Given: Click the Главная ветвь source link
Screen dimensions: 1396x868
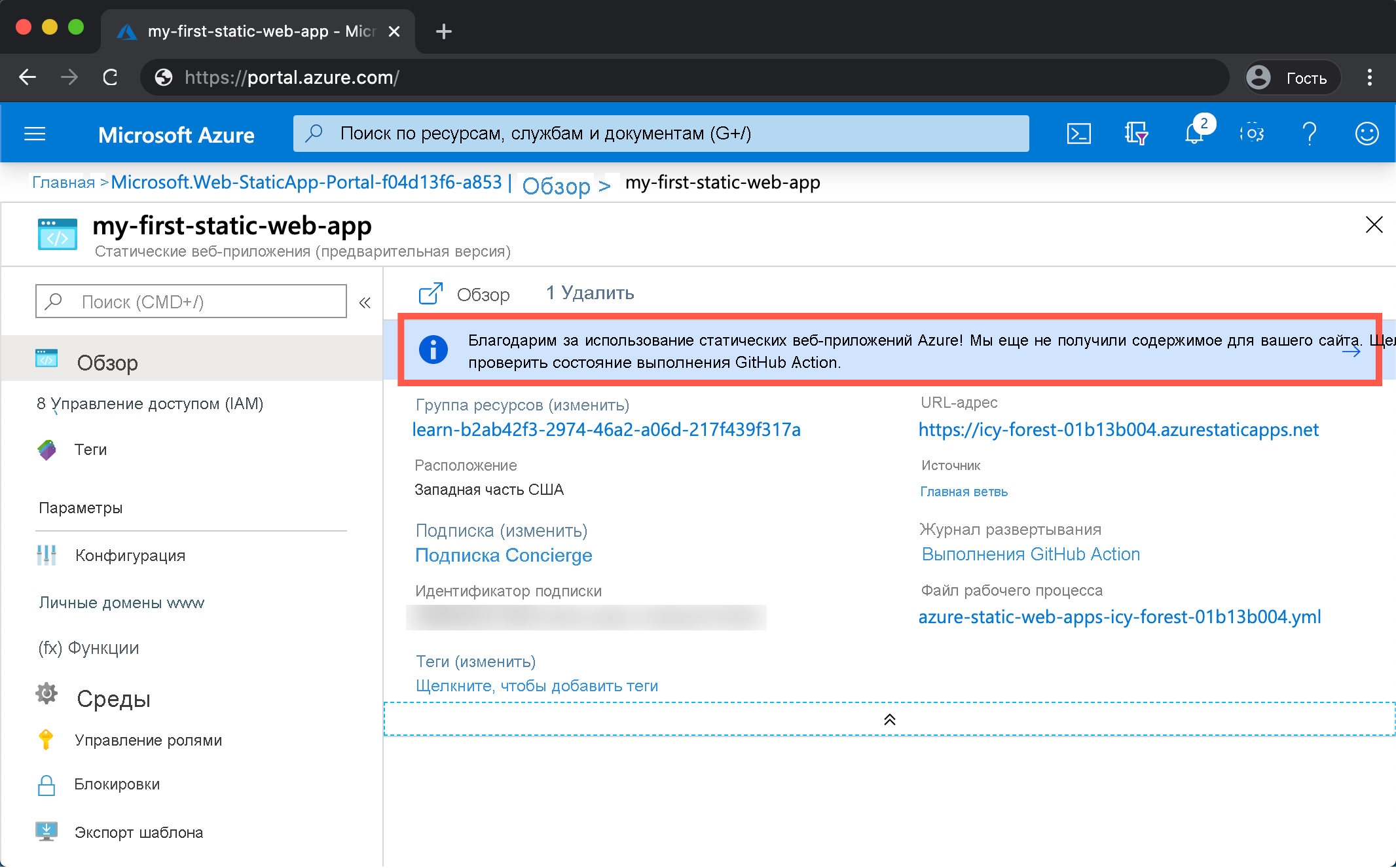Looking at the screenshot, I should coord(964,492).
